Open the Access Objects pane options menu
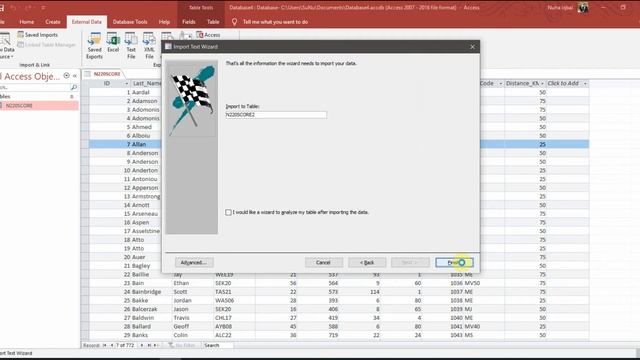The height and width of the screenshot is (360, 640). 67,76
